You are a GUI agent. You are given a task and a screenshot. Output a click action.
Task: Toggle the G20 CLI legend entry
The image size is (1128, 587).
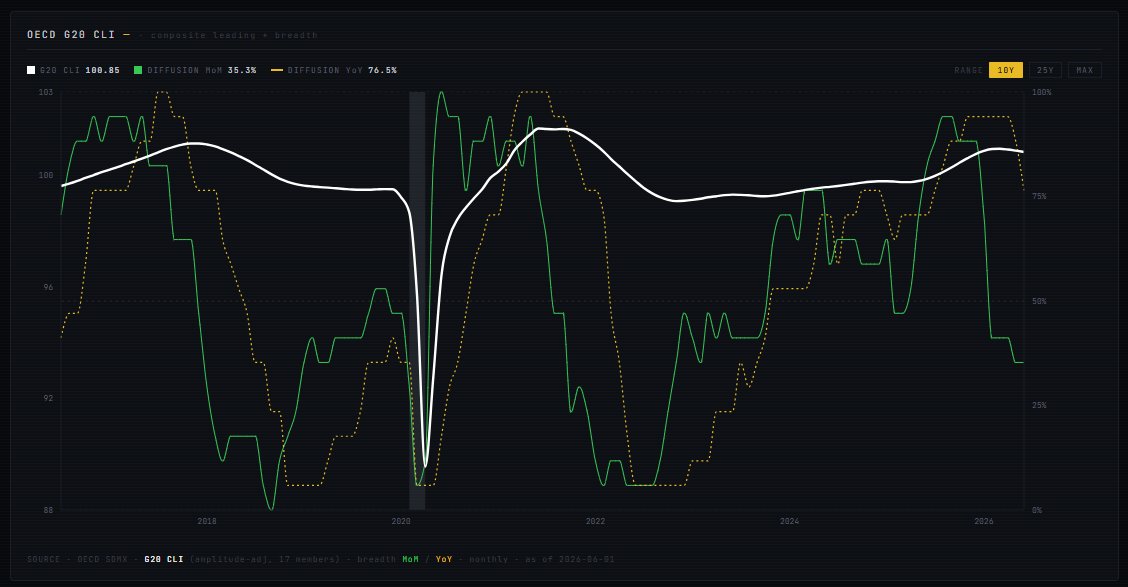click(73, 70)
